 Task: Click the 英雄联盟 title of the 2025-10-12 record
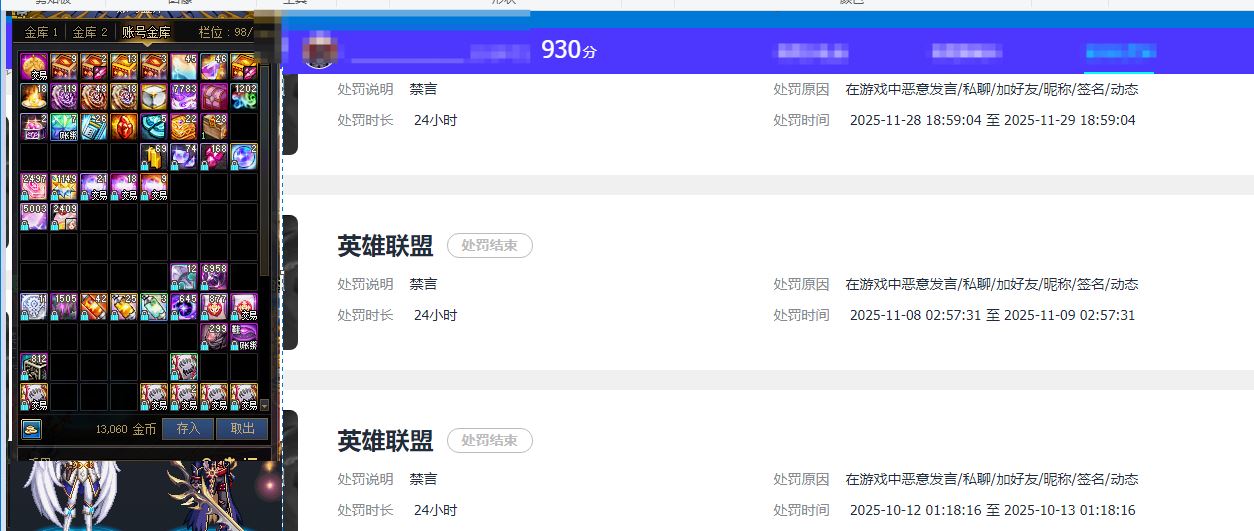pos(385,441)
